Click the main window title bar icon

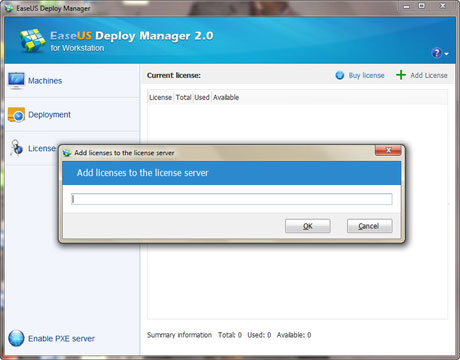point(9,8)
